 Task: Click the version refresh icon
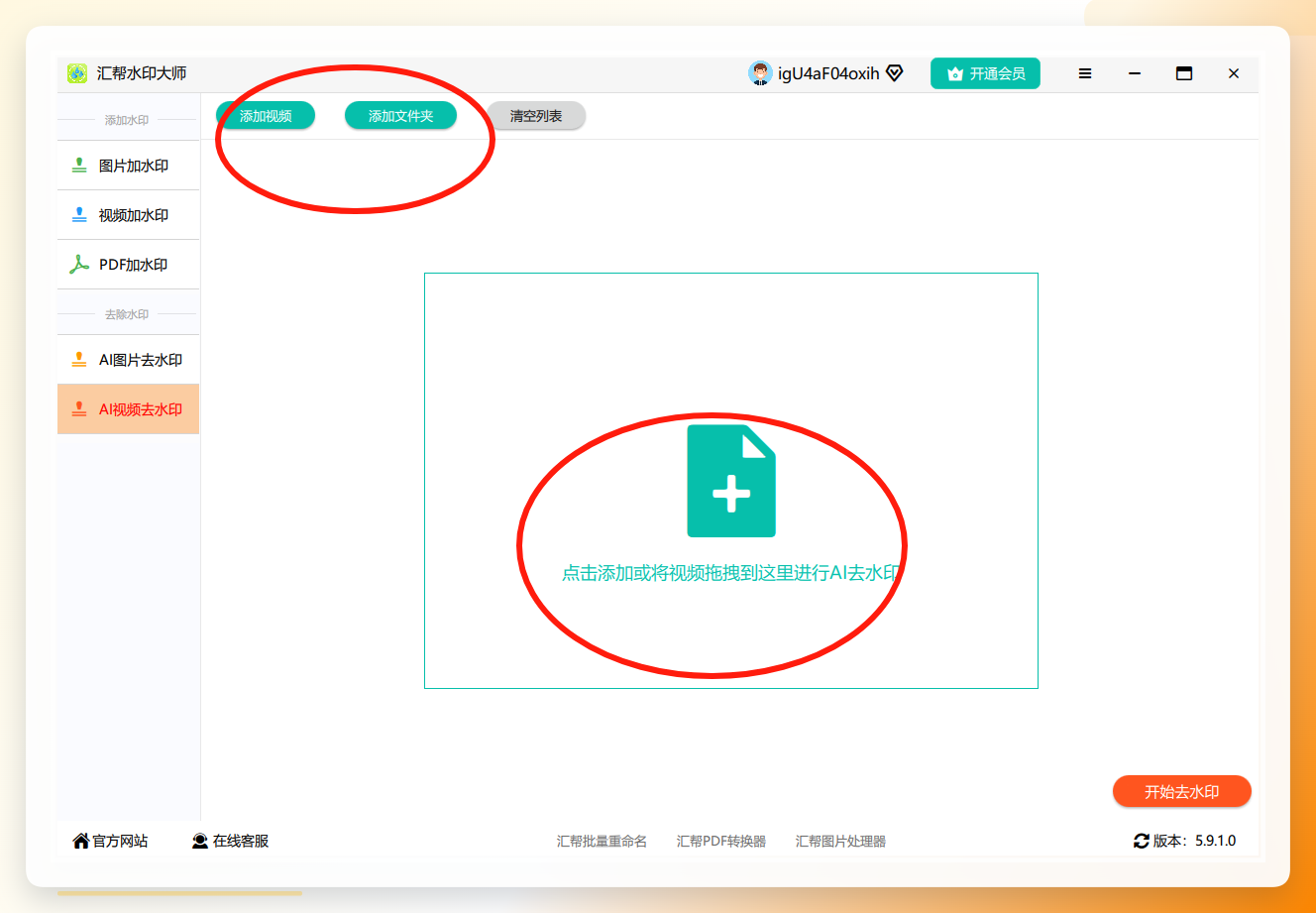(1142, 841)
